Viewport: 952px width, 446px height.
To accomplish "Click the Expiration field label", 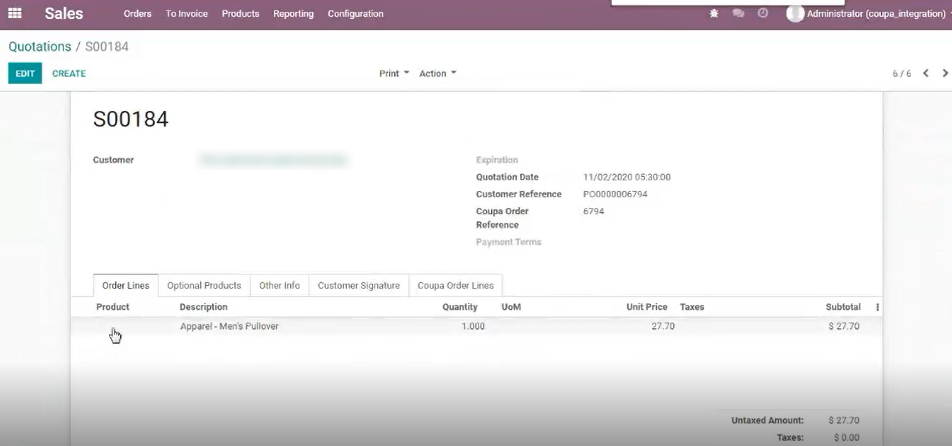I will (497, 160).
